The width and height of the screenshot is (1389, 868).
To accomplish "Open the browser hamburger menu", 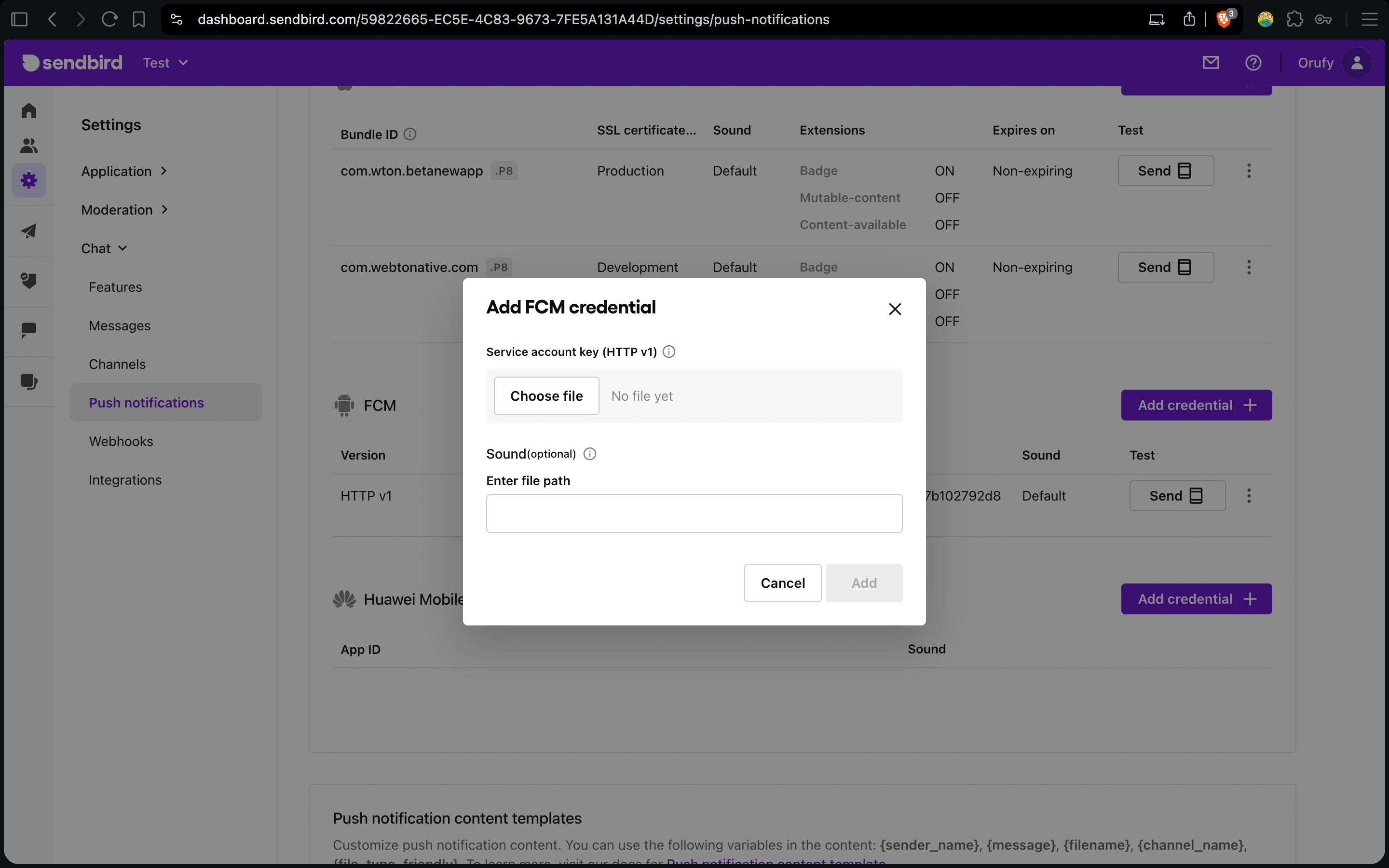I will [x=1370, y=19].
